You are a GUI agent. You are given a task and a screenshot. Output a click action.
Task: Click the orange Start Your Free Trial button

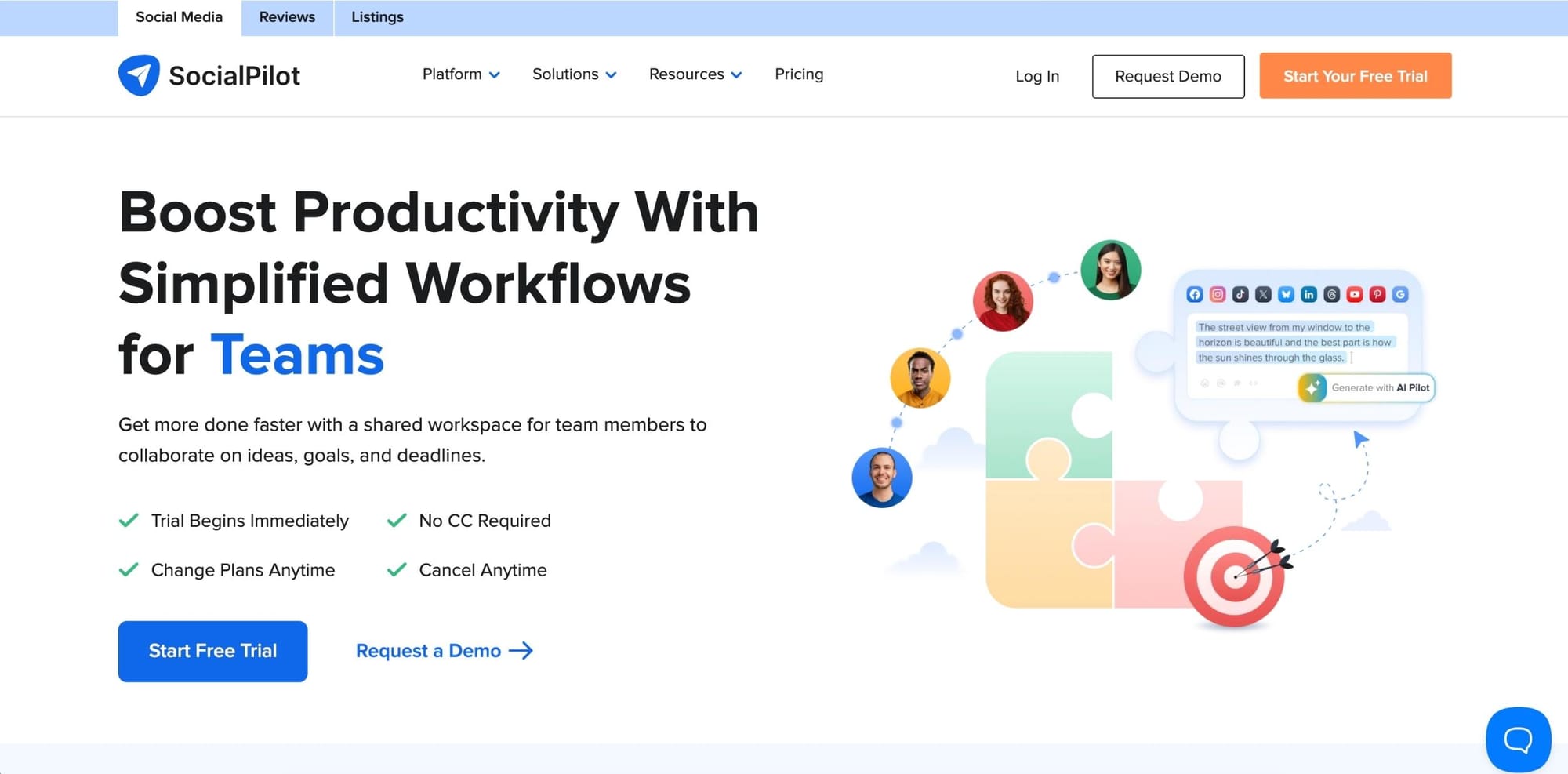tap(1356, 75)
